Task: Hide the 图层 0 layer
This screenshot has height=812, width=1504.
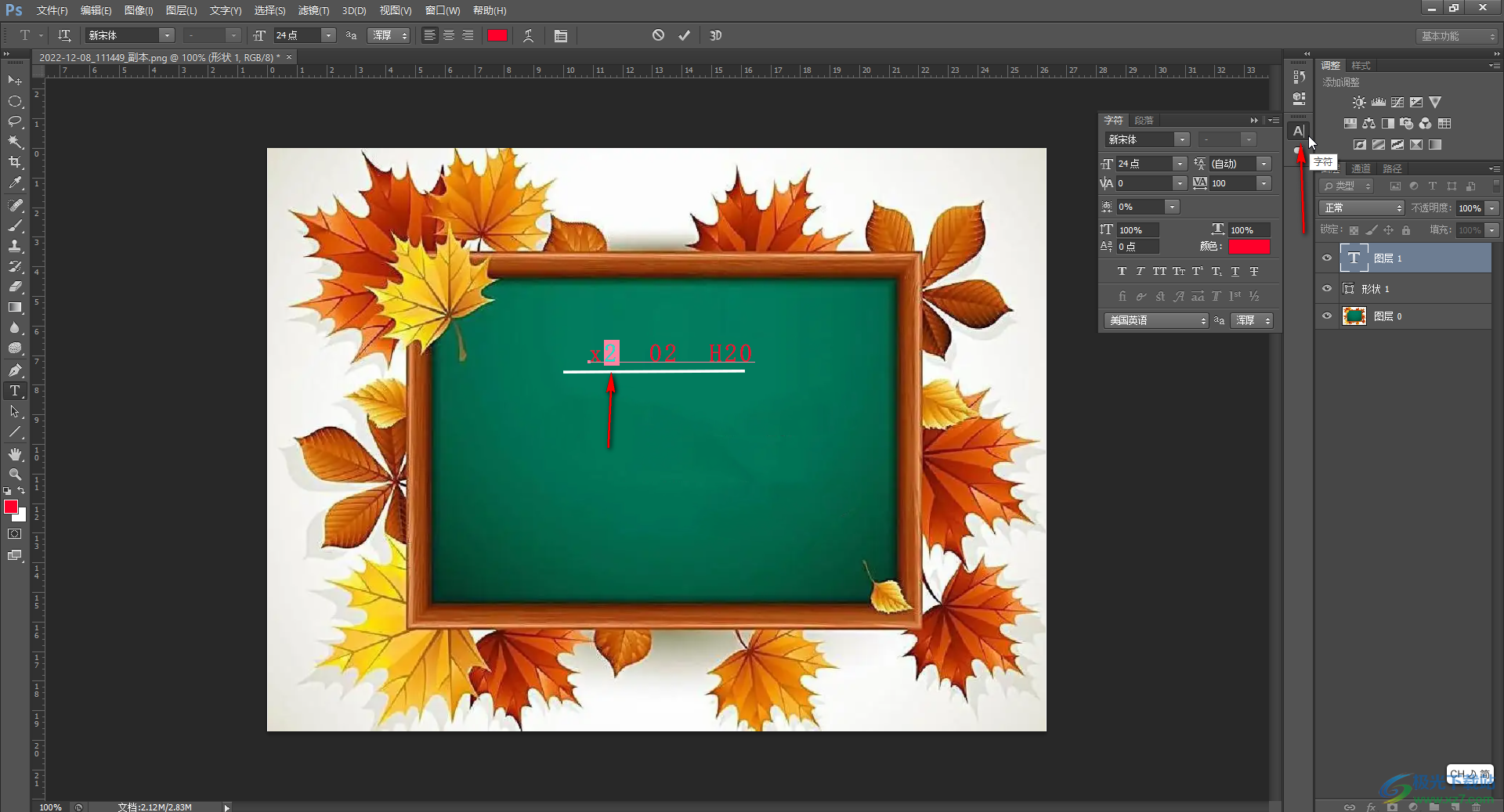Action: point(1327,316)
